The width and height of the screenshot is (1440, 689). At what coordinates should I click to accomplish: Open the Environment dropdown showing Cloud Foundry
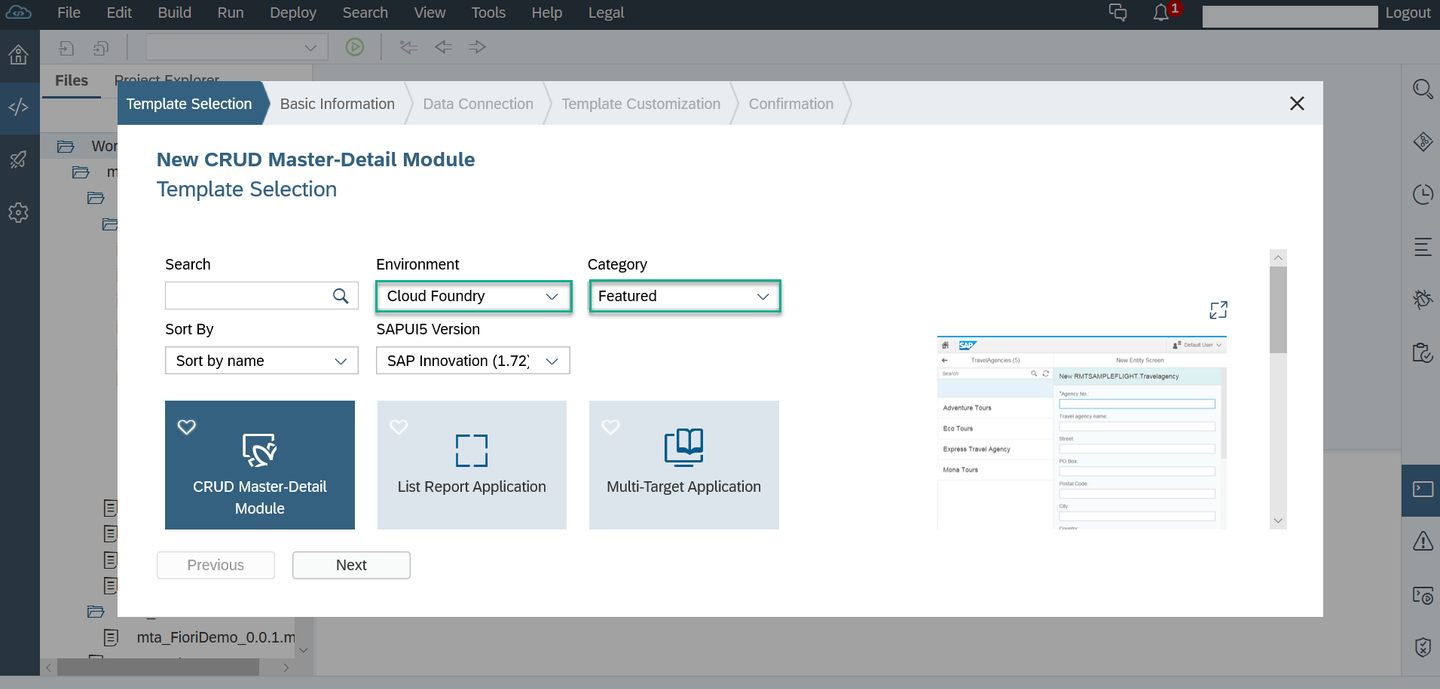(473, 296)
